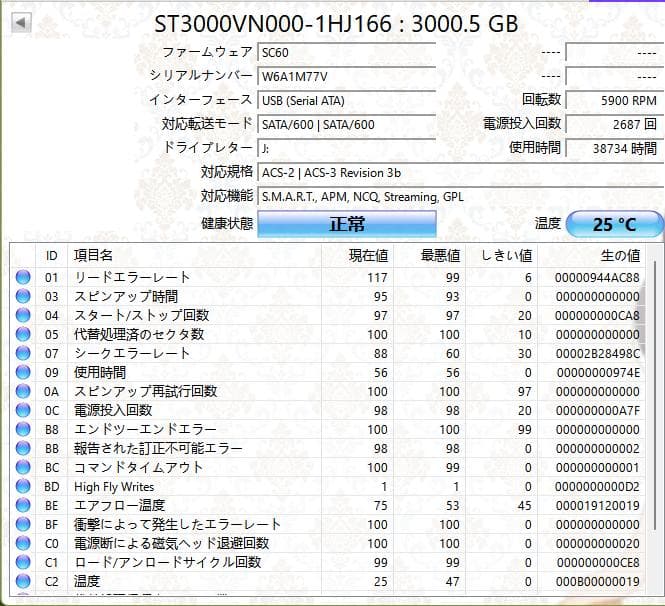Screen dimensions: 665x606
Task: Select the コマンドタイムアウト attribute row
Action: [x=327, y=467]
